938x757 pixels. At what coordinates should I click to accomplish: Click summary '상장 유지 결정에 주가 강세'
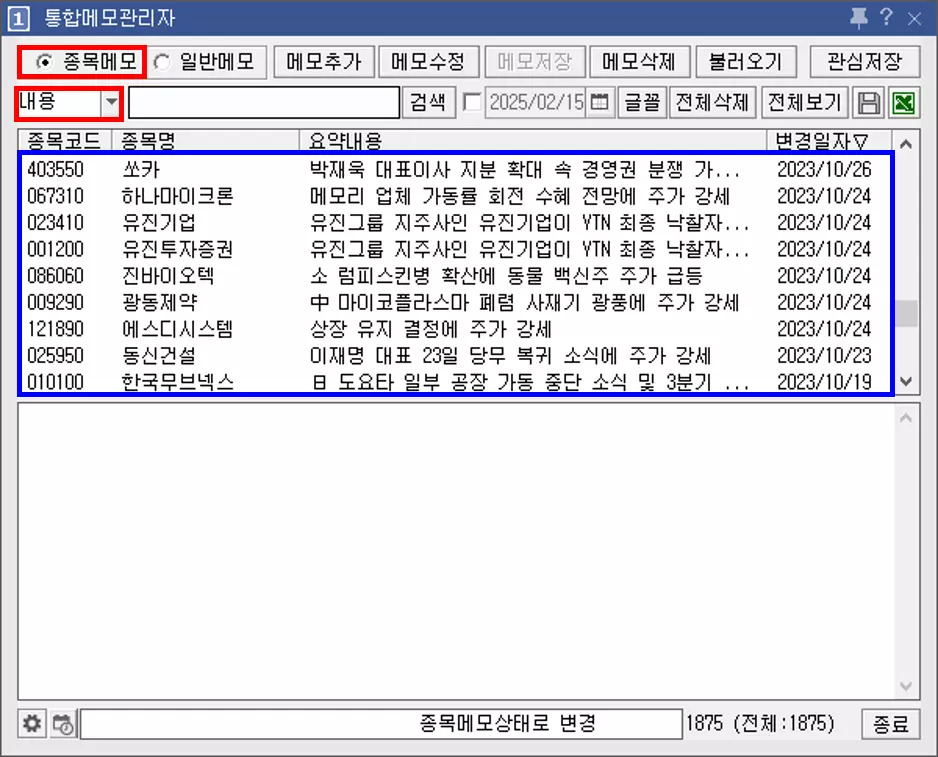[431, 329]
